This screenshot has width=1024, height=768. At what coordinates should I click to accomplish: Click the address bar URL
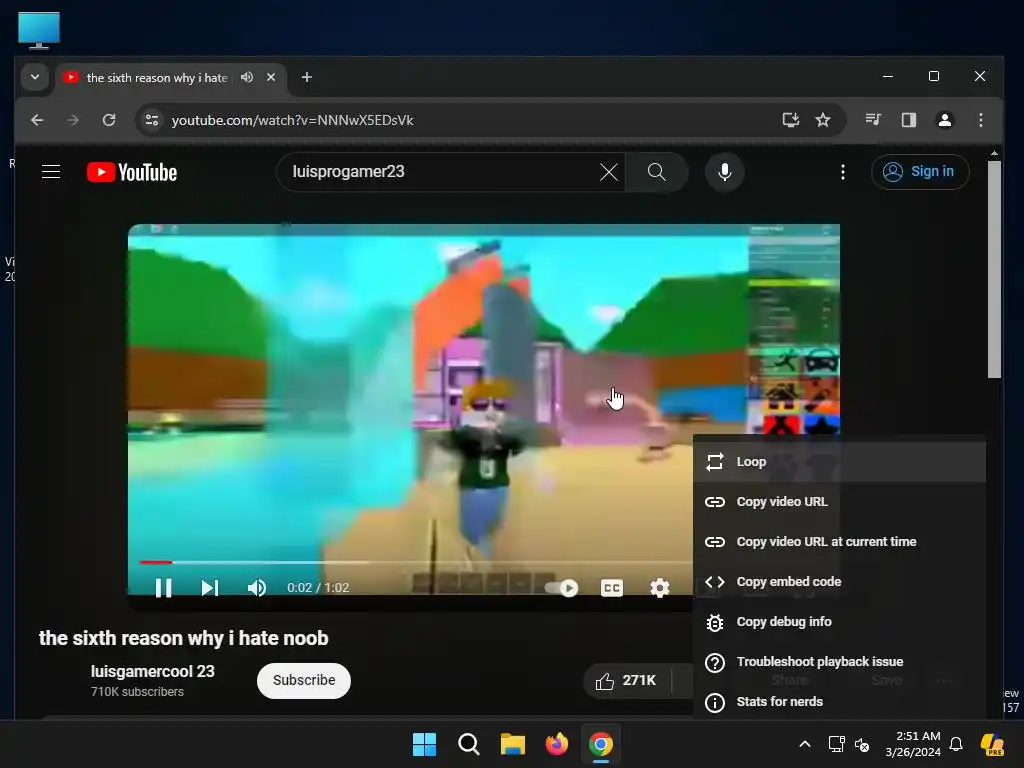[292, 120]
